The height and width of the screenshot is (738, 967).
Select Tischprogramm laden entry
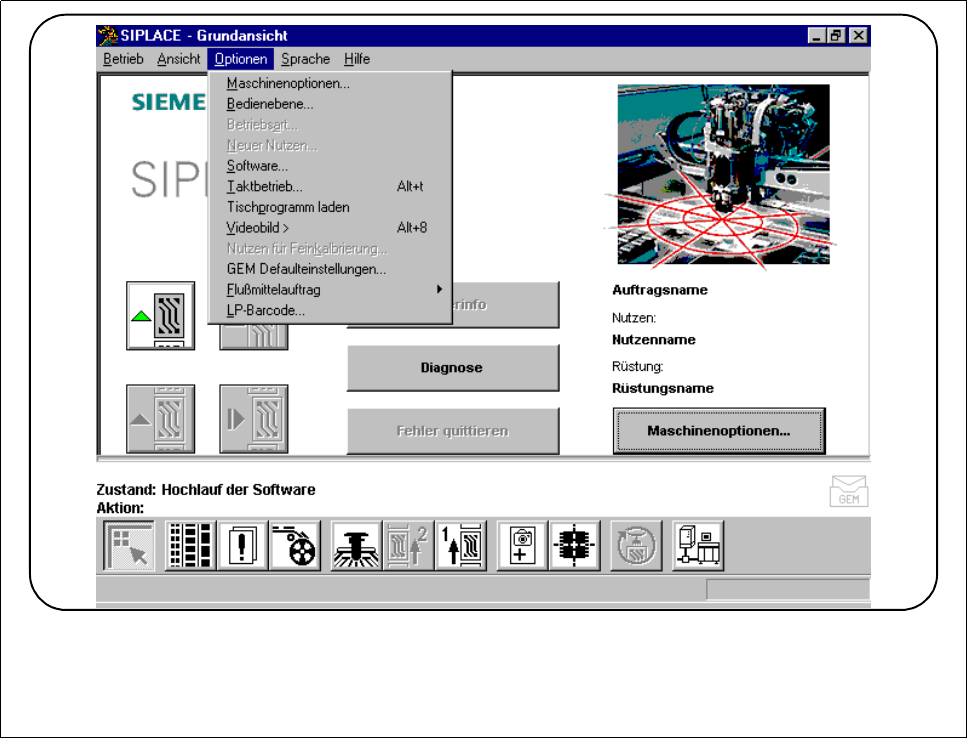click(330, 207)
